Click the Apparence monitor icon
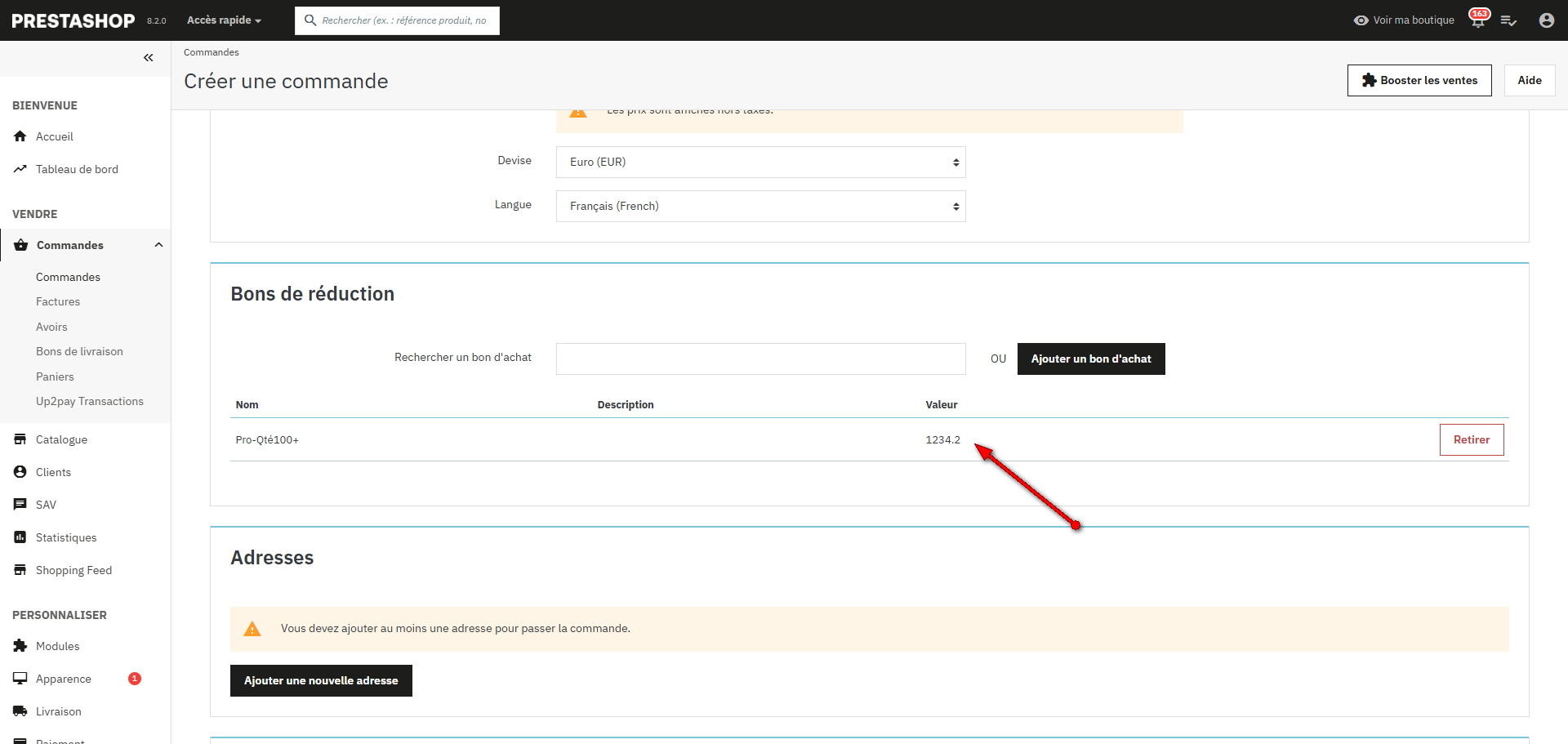This screenshot has height=744, width=1568. pos(20,679)
